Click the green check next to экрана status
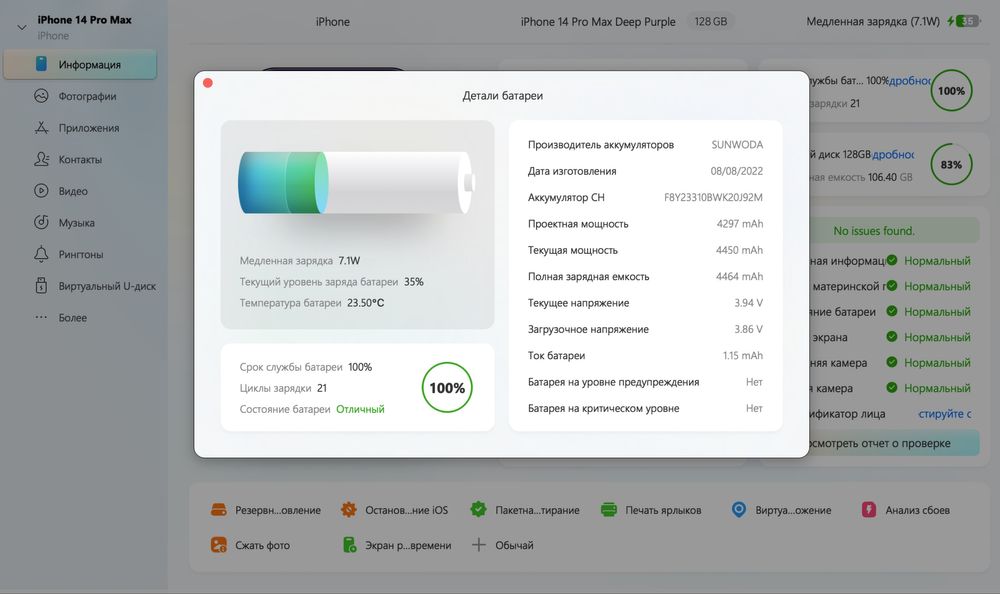 (892, 336)
